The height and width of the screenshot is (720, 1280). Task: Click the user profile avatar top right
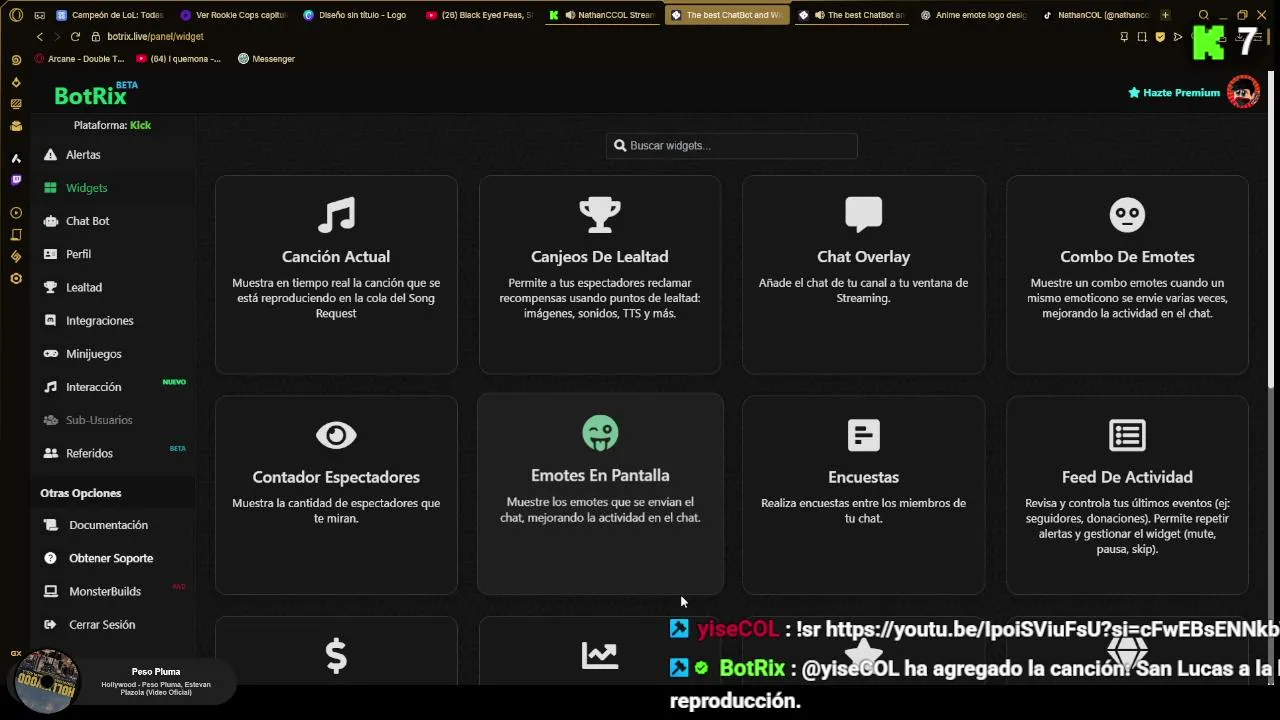click(x=1243, y=93)
